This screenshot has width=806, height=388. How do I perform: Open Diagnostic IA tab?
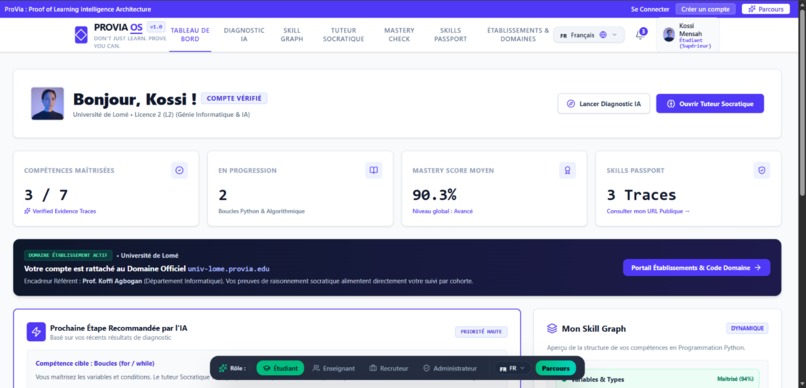pyautogui.click(x=244, y=34)
